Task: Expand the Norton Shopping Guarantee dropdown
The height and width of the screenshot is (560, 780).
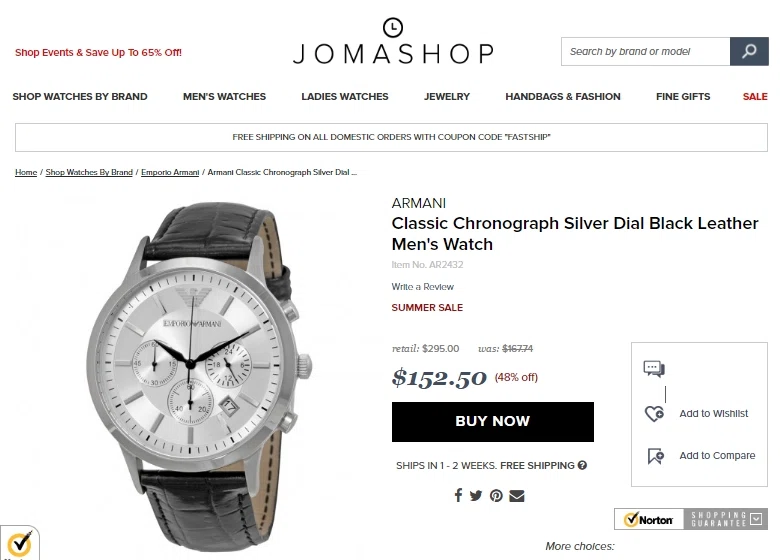Action: (x=756, y=519)
